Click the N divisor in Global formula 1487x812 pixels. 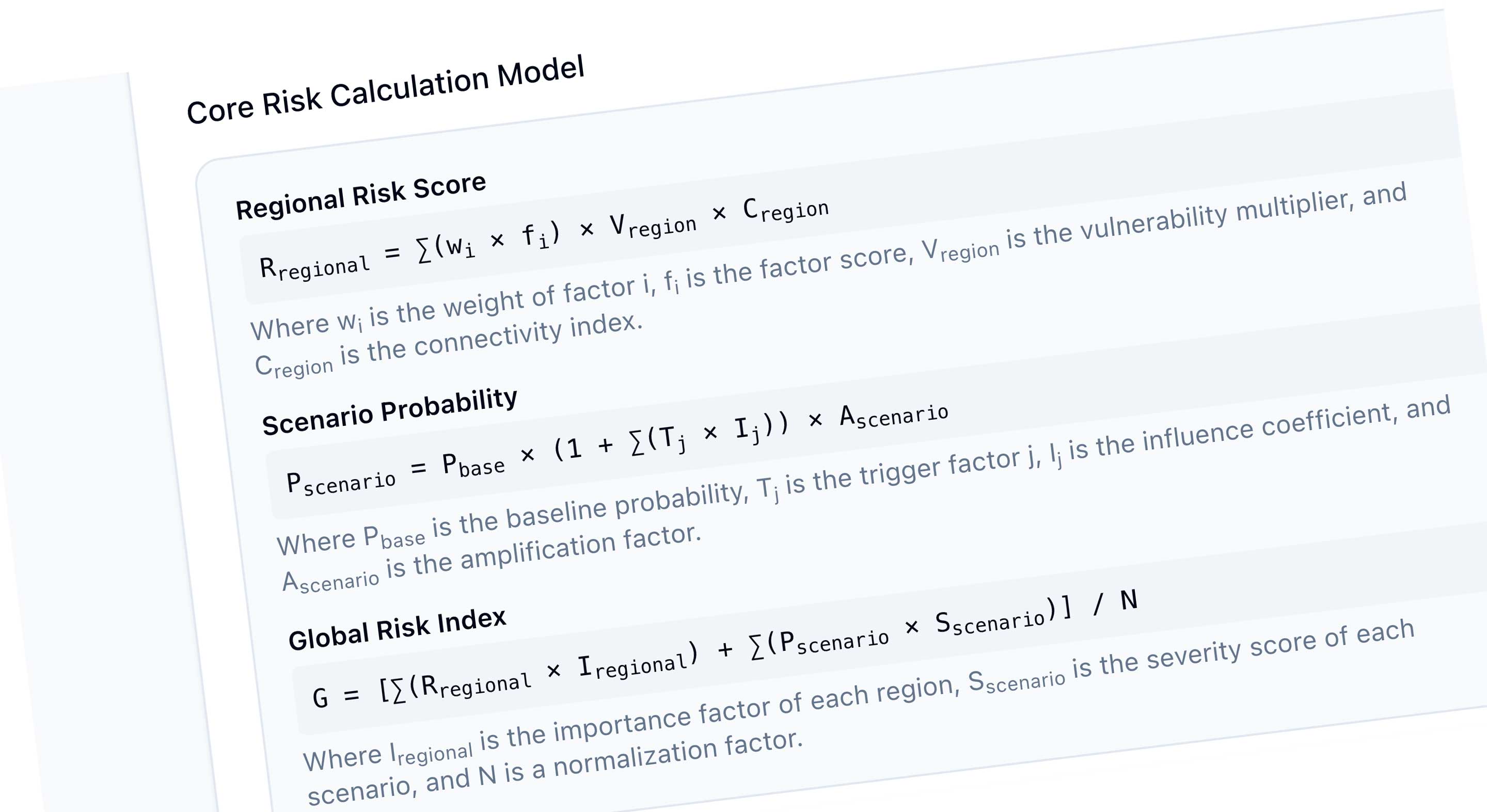pos(1129,600)
